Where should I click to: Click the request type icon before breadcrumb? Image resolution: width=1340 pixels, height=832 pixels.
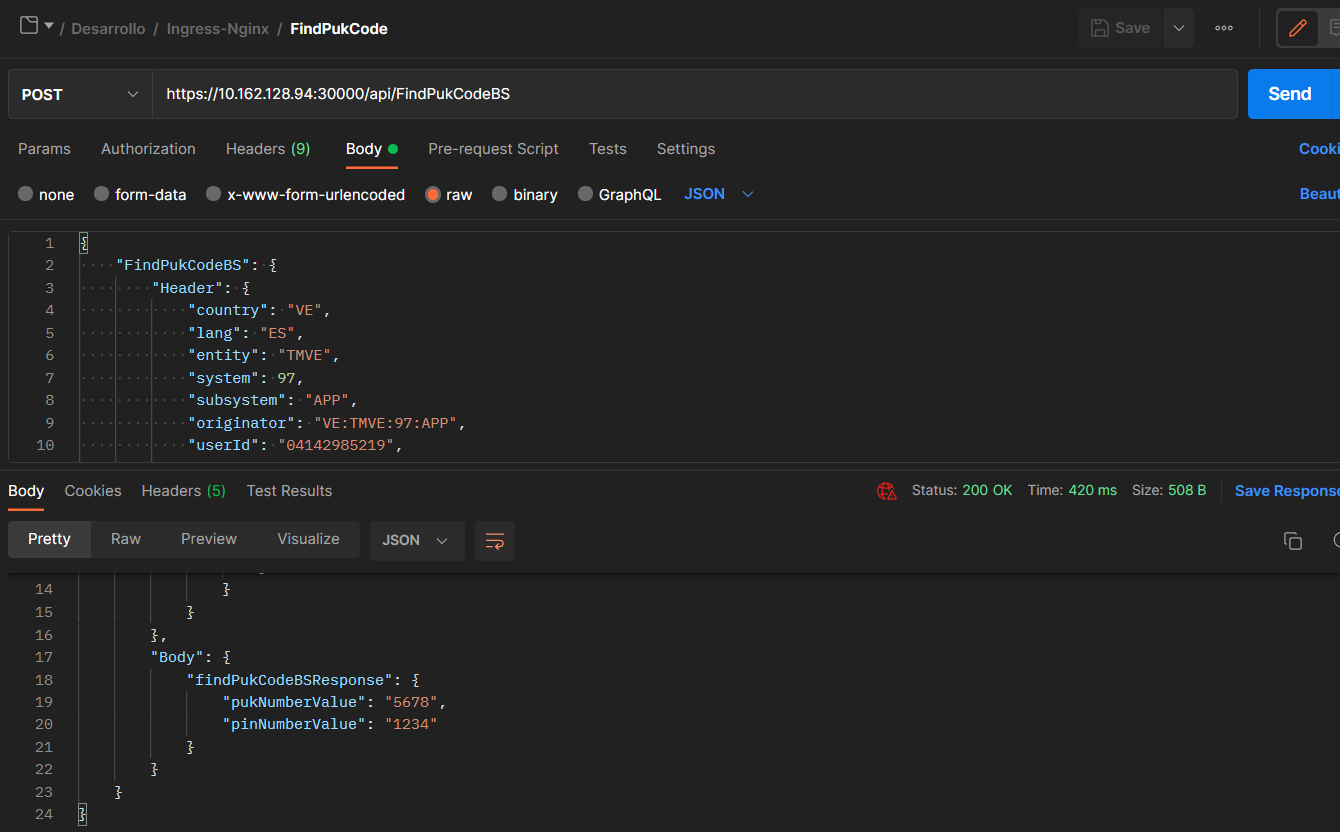pyautogui.click(x=29, y=26)
